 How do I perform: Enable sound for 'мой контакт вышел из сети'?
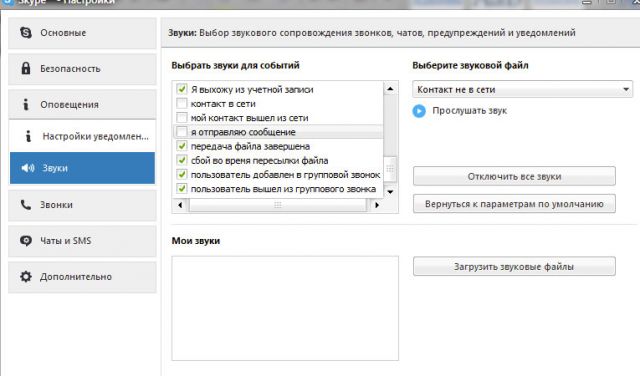[x=182, y=118]
